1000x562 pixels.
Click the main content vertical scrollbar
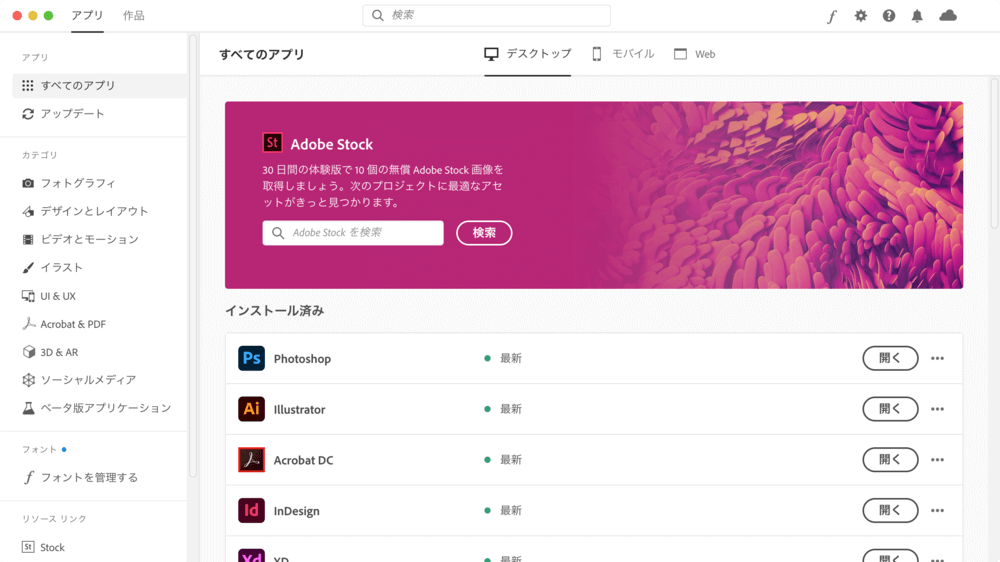994,153
